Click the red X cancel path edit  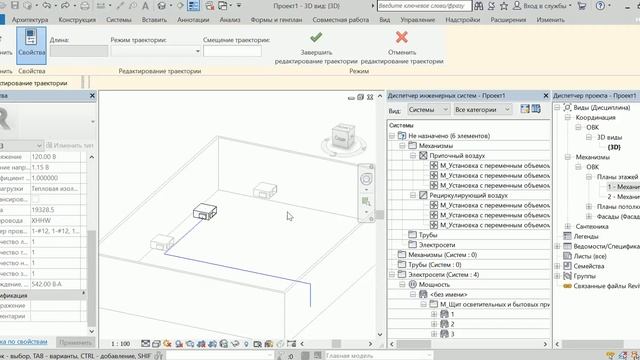click(x=402, y=37)
